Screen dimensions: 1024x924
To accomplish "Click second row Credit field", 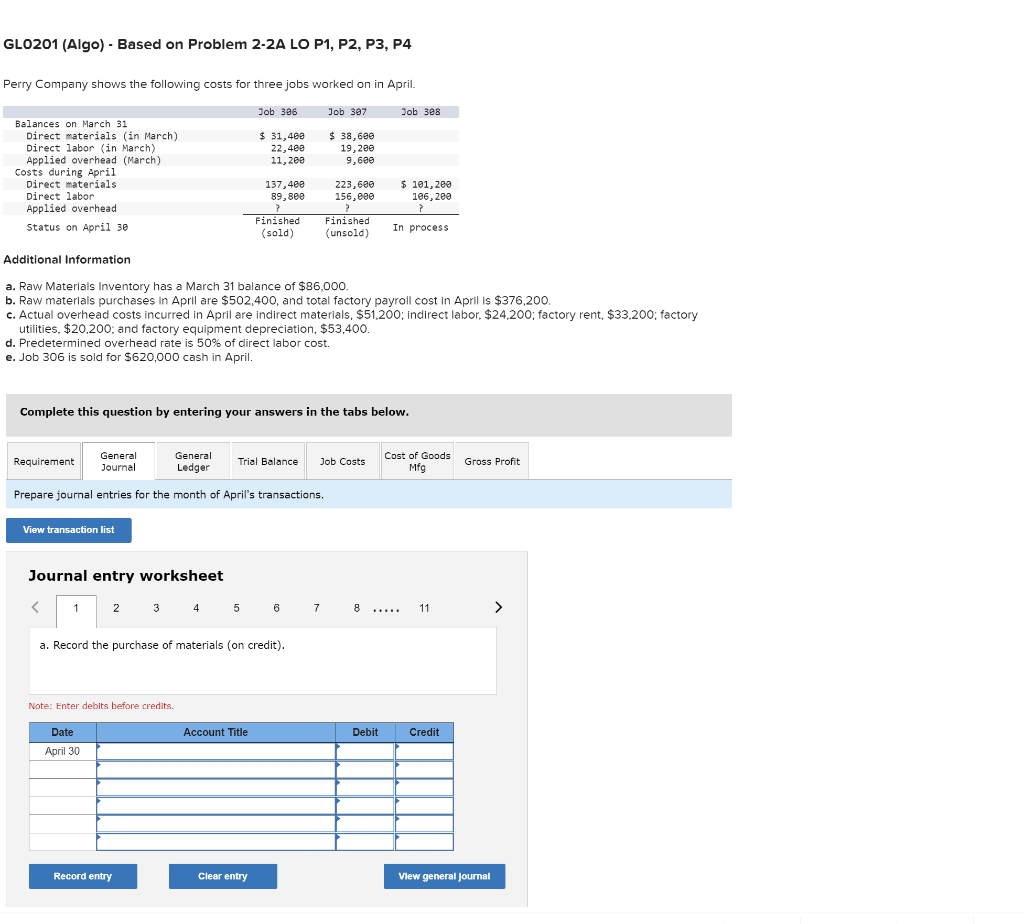I will tap(424, 770).
